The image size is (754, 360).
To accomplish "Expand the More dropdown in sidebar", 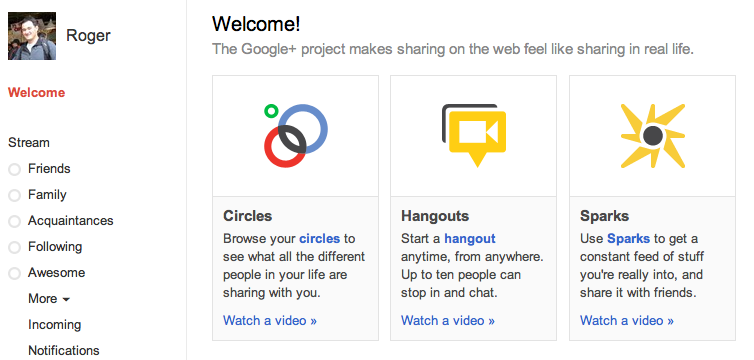I will (49, 298).
